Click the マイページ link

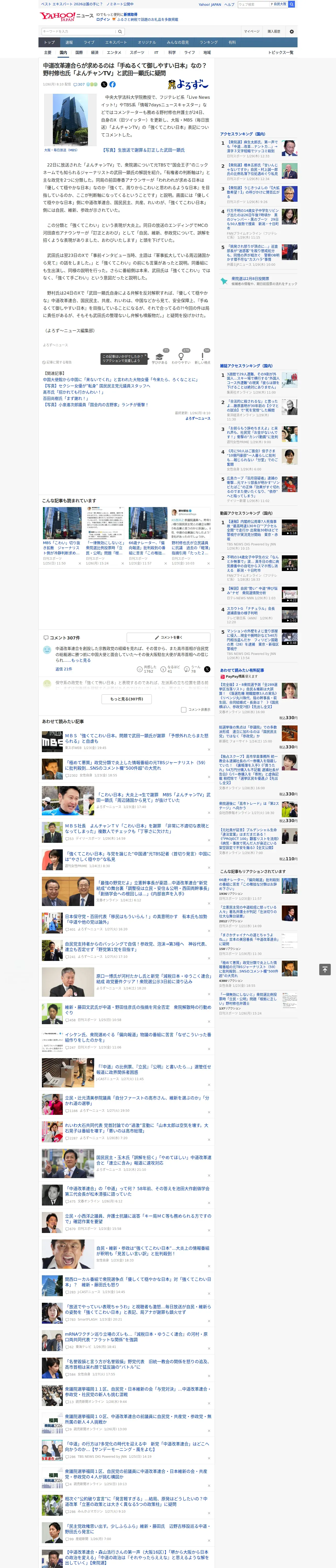tap(252, 32)
